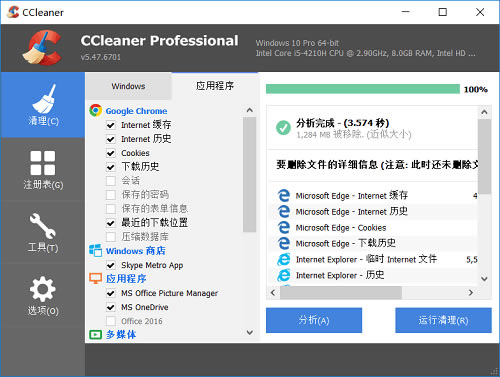Viewport: 500px width, 377px height.
Task: Open the 注册表(G) registry section
Action: pyautogui.click(x=43, y=170)
